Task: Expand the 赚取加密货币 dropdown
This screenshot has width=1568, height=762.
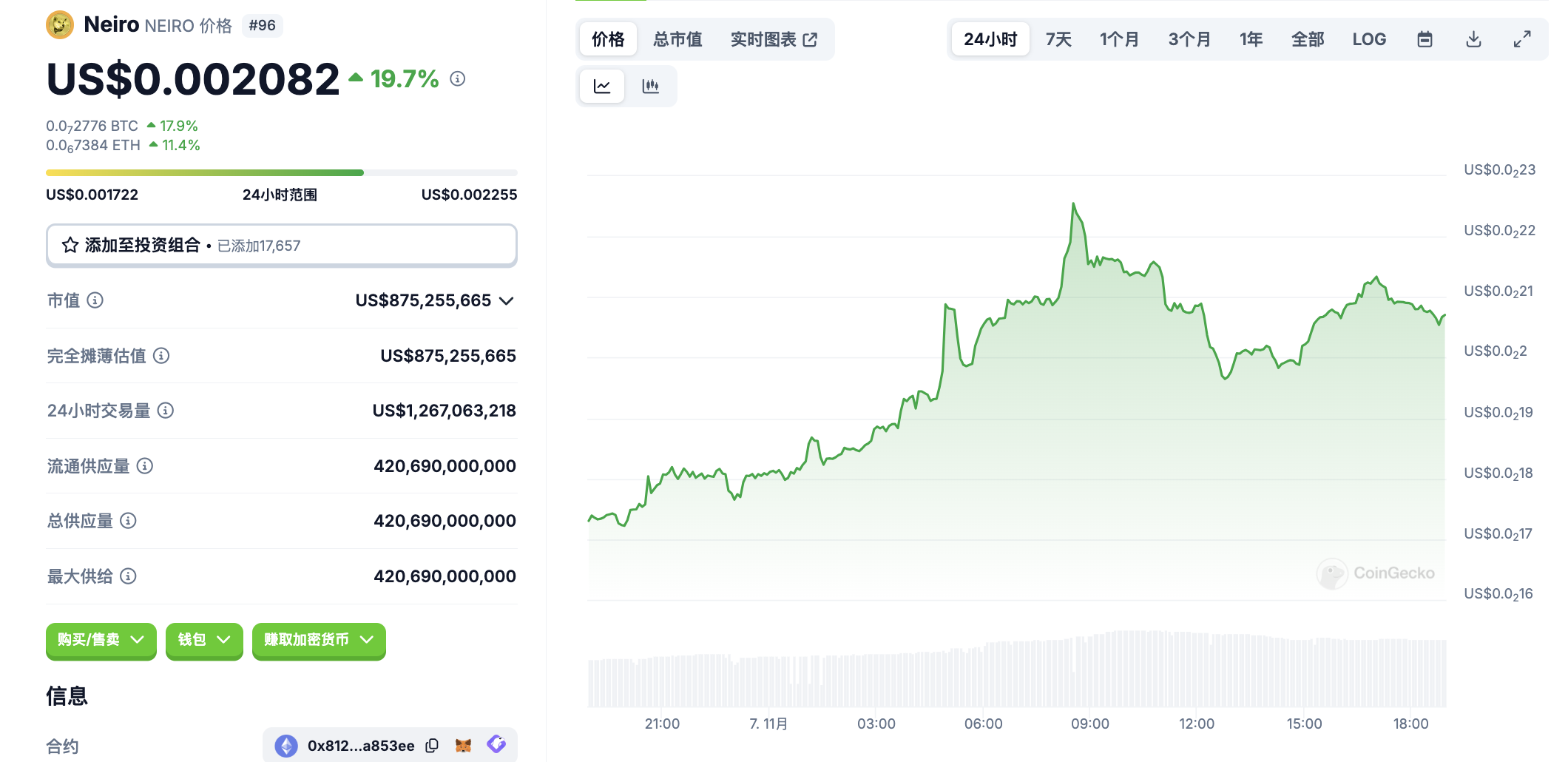Action: 319,640
